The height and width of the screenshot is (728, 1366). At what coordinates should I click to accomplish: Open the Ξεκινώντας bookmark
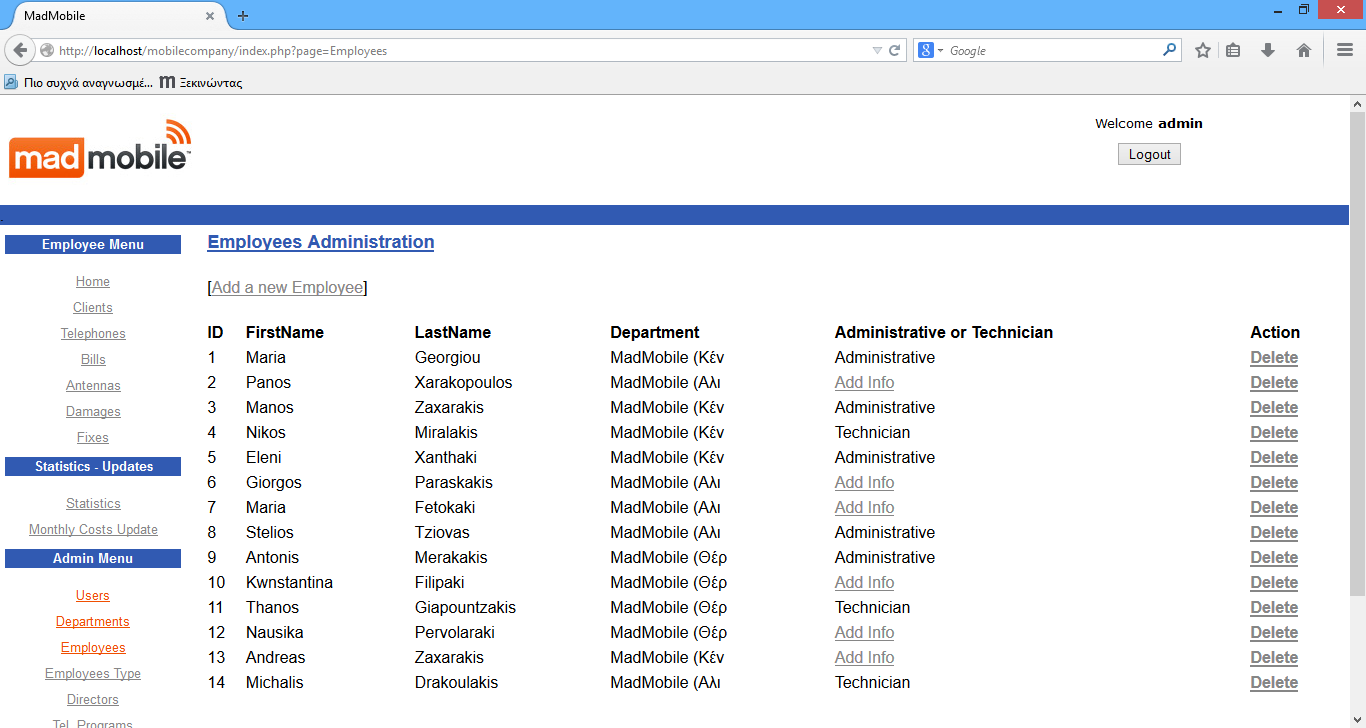(201, 83)
